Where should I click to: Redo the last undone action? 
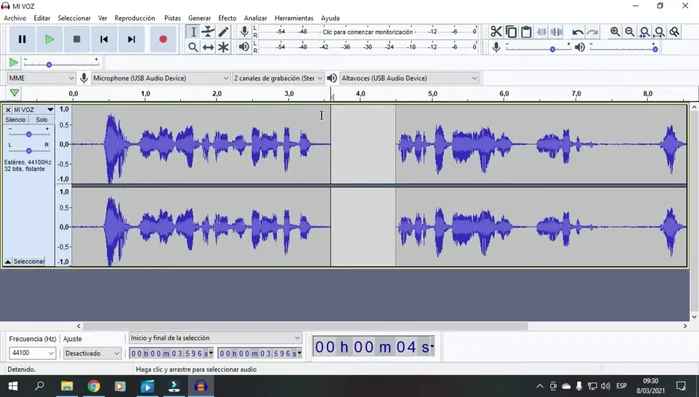click(592, 32)
